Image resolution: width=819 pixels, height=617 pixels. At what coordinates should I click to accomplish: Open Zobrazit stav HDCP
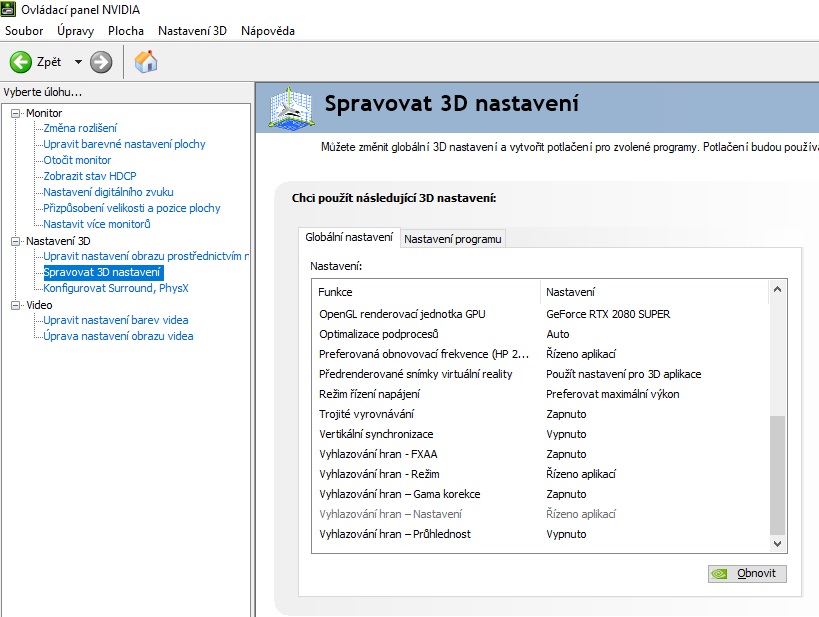click(90, 176)
